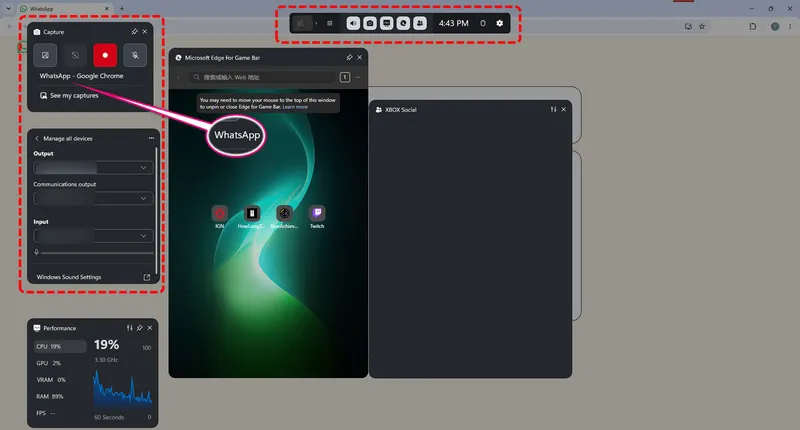Open the HowLongToBeat shortcut

point(252,217)
